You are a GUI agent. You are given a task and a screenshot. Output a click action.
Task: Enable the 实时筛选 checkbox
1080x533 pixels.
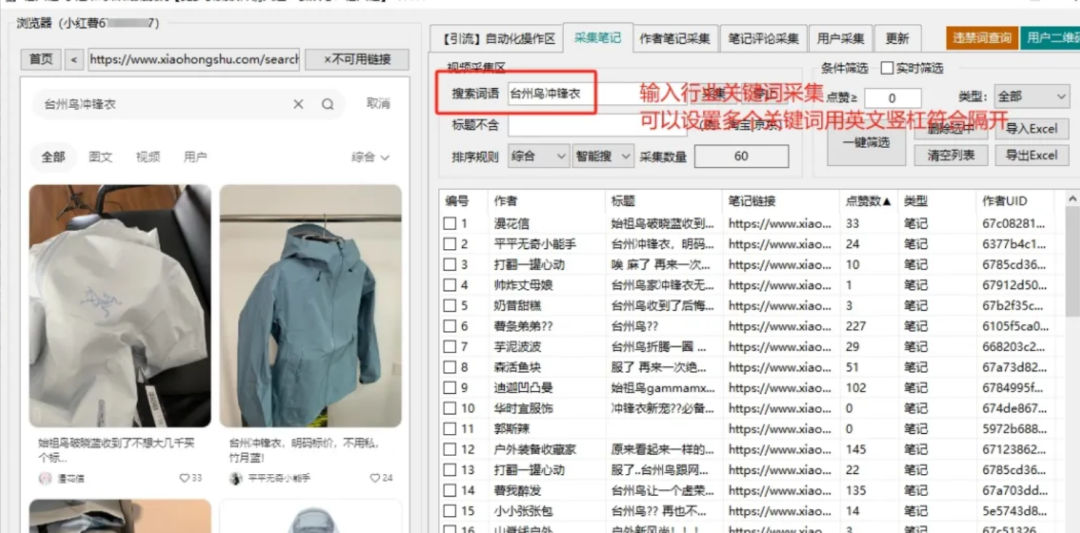click(887, 68)
